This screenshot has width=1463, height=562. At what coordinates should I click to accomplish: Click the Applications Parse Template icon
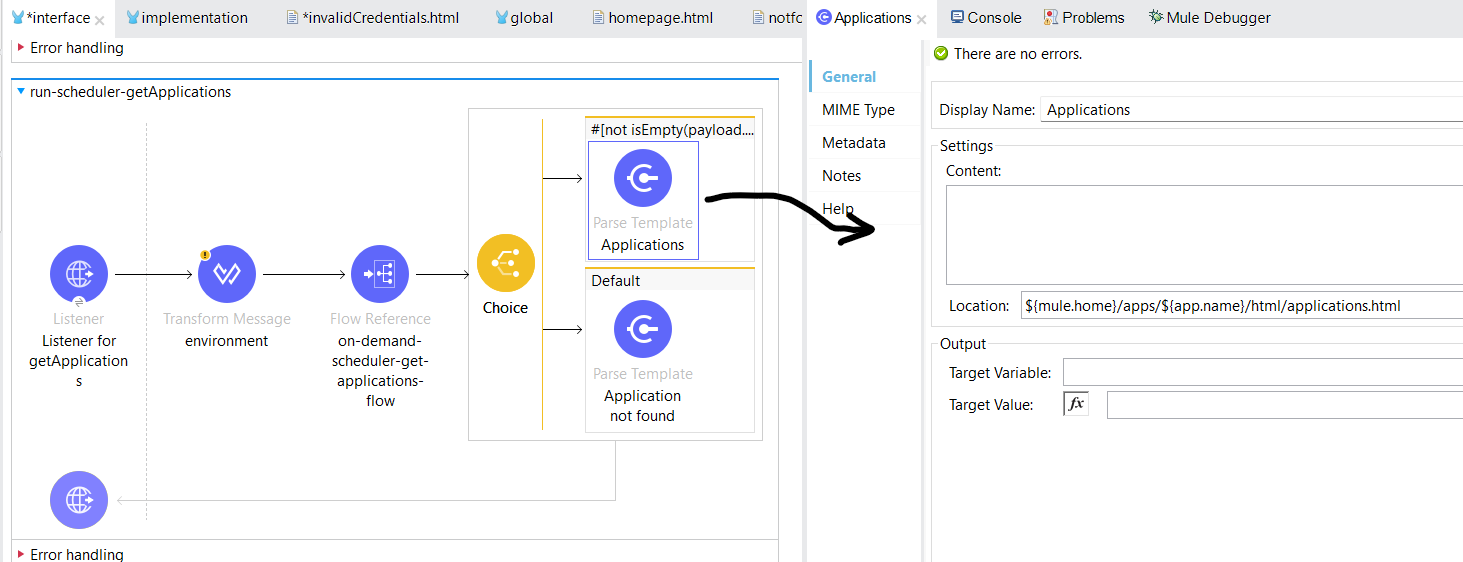click(642, 178)
